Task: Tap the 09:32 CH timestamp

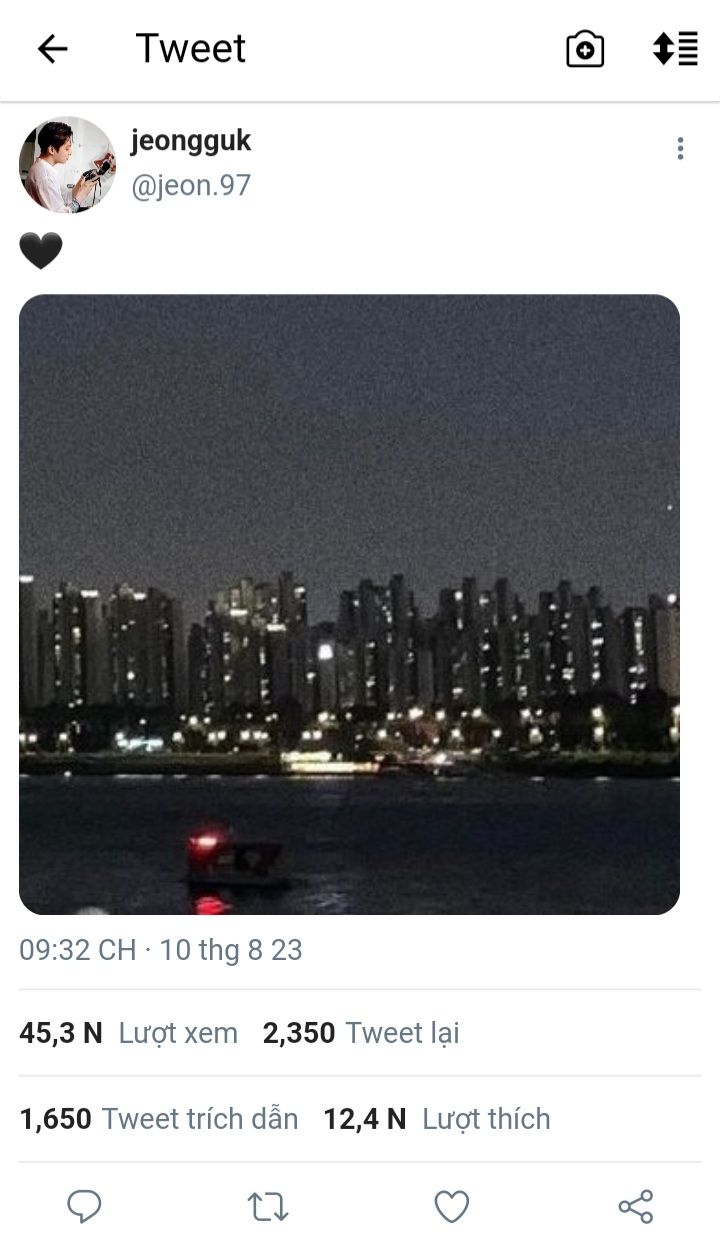Action: [x=78, y=950]
